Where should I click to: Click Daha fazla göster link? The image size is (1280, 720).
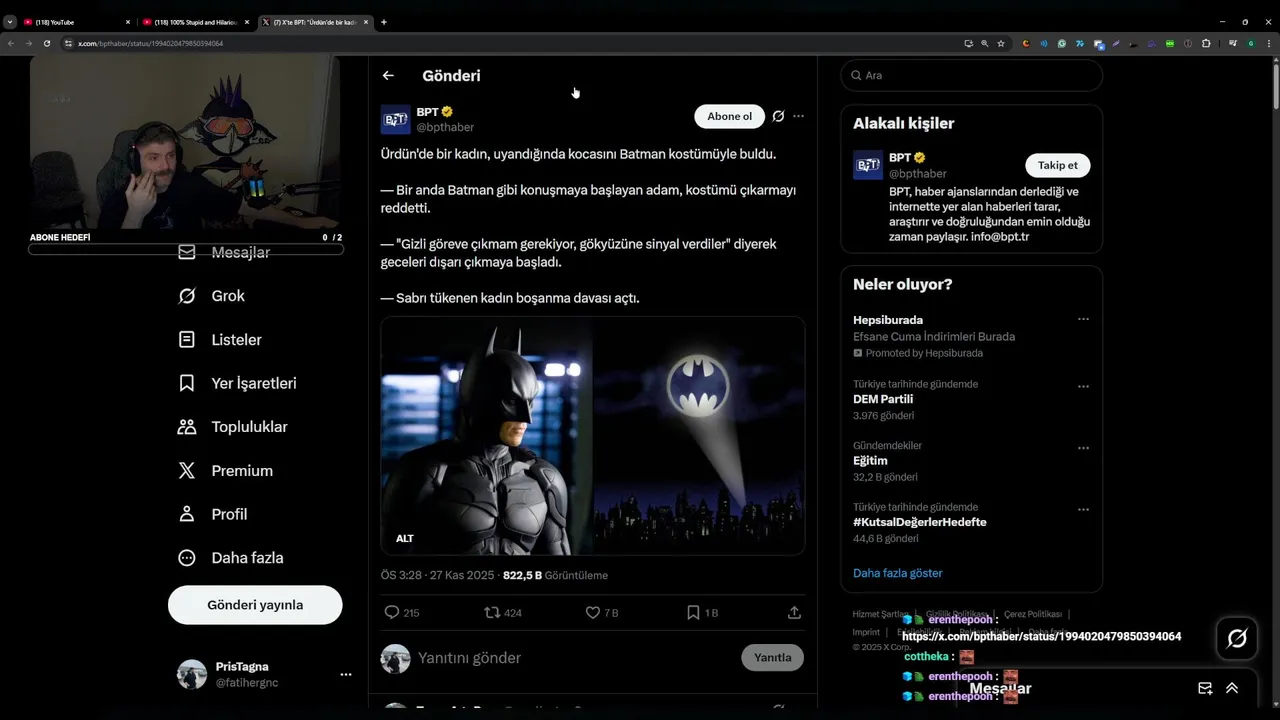click(898, 573)
